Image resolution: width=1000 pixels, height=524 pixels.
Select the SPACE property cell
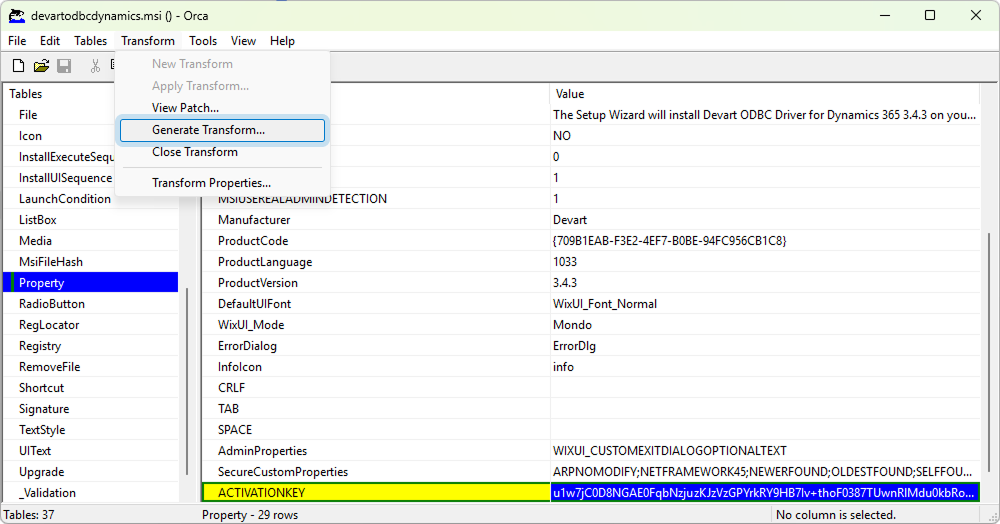376,430
